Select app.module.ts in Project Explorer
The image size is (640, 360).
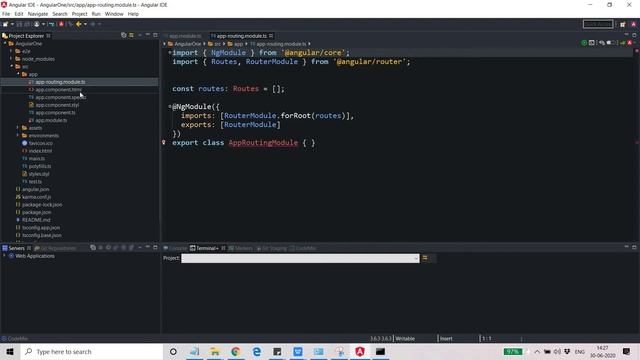(51, 120)
